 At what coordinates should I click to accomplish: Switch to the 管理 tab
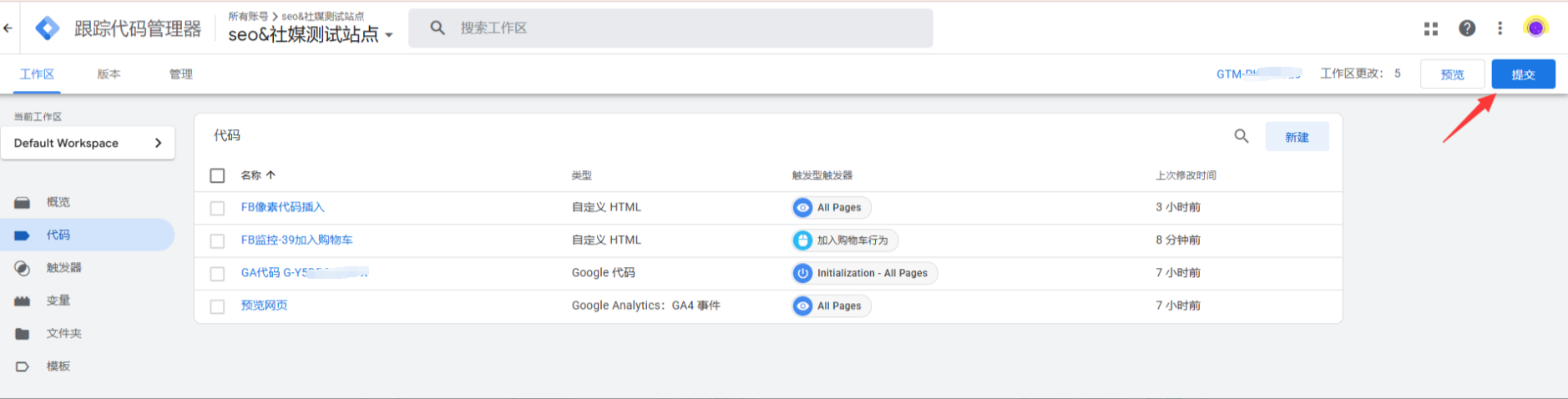(x=180, y=74)
